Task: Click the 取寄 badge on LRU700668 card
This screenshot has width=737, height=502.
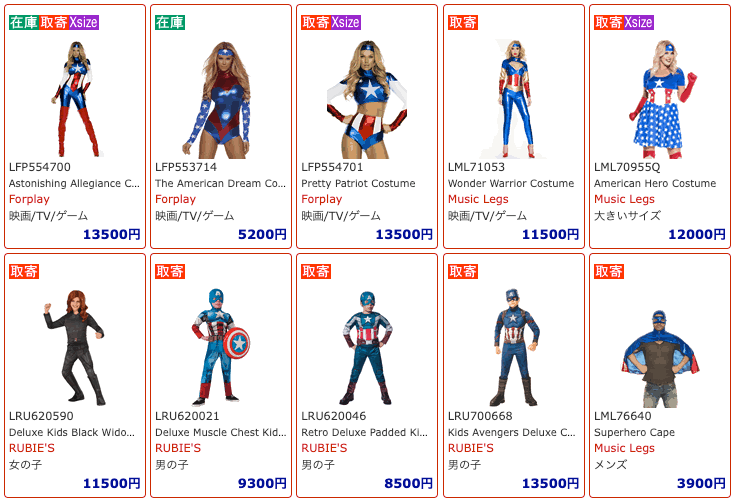Action: coord(463,271)
